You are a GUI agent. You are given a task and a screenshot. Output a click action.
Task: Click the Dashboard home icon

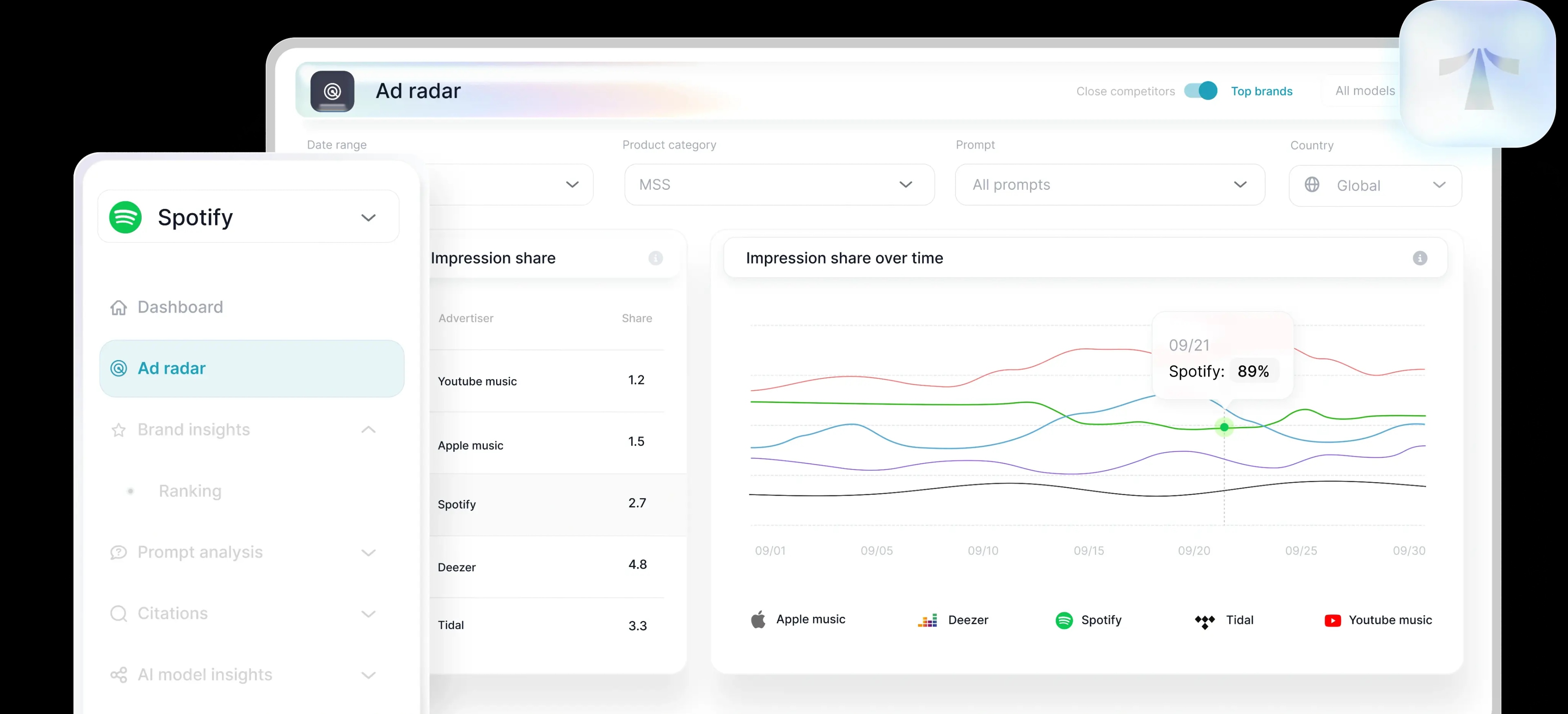(119, 307)
